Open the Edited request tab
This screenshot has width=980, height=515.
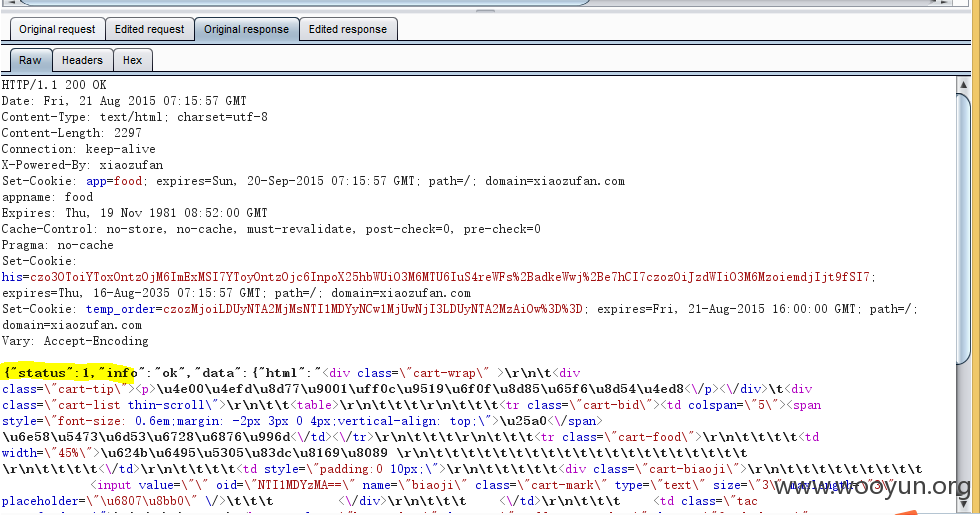coord(149,29)
